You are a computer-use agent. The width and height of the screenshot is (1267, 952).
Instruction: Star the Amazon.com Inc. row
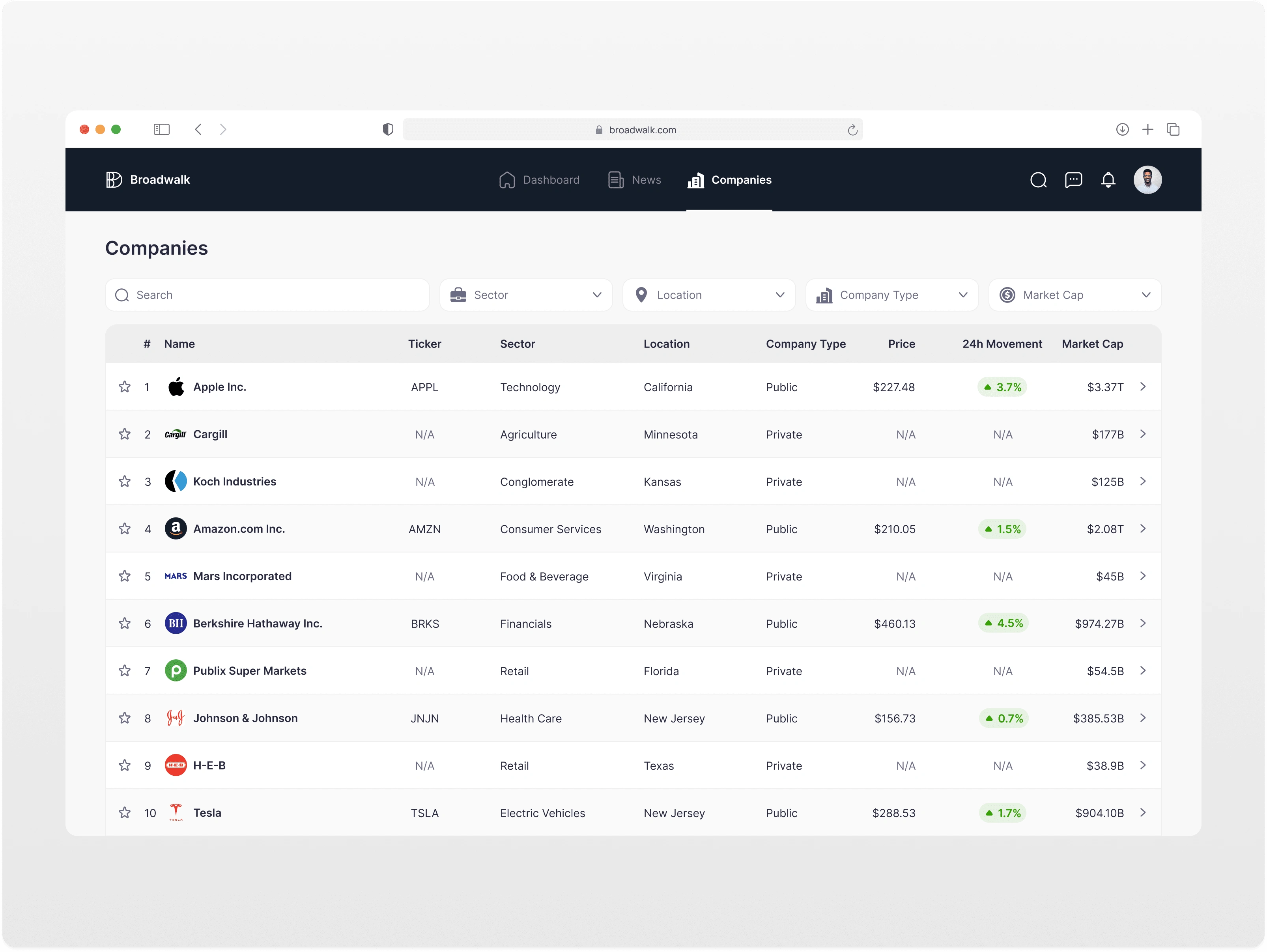[124, 529]
